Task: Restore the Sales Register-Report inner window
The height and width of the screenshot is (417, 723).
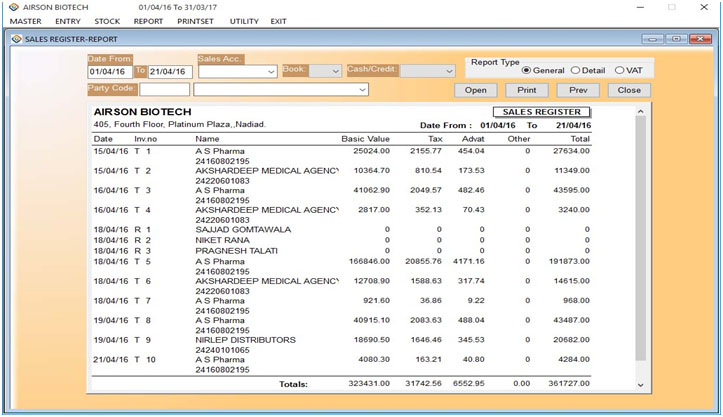Action: click(676, 39)
